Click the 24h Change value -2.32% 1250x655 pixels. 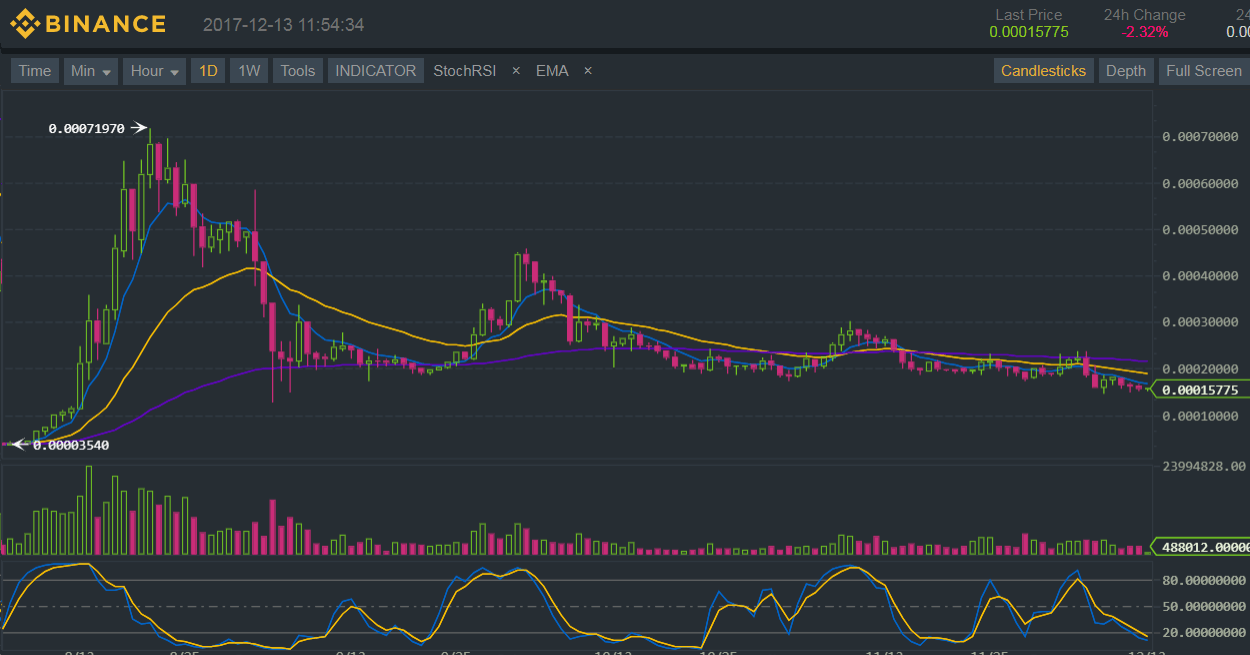[x=1145, y=32]
